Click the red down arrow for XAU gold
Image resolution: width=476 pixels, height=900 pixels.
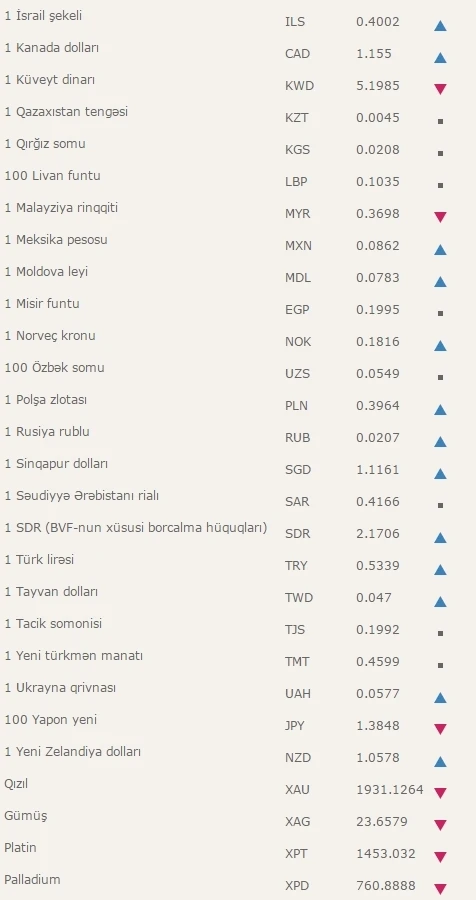click(440, 793)
